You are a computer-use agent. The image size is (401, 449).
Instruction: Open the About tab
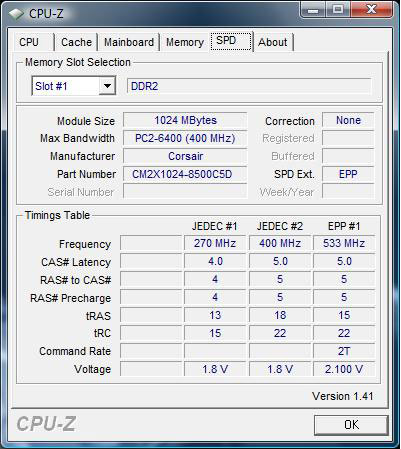[273, 42]
